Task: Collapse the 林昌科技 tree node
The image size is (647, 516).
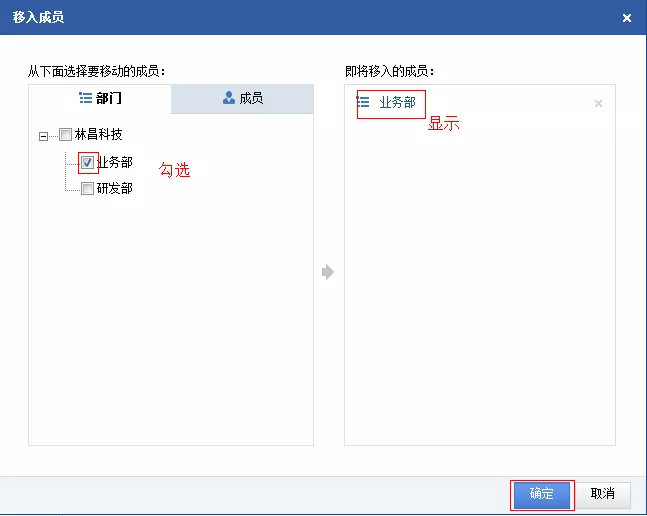Action: (43, 136)
